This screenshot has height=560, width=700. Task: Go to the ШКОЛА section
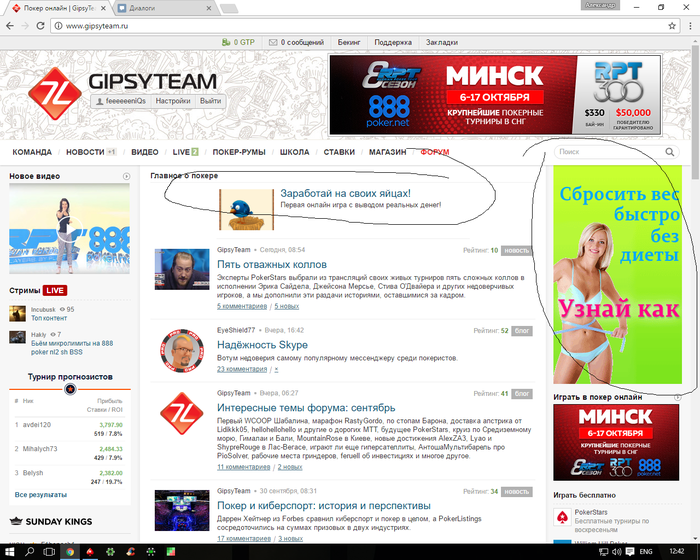(294, 152)
